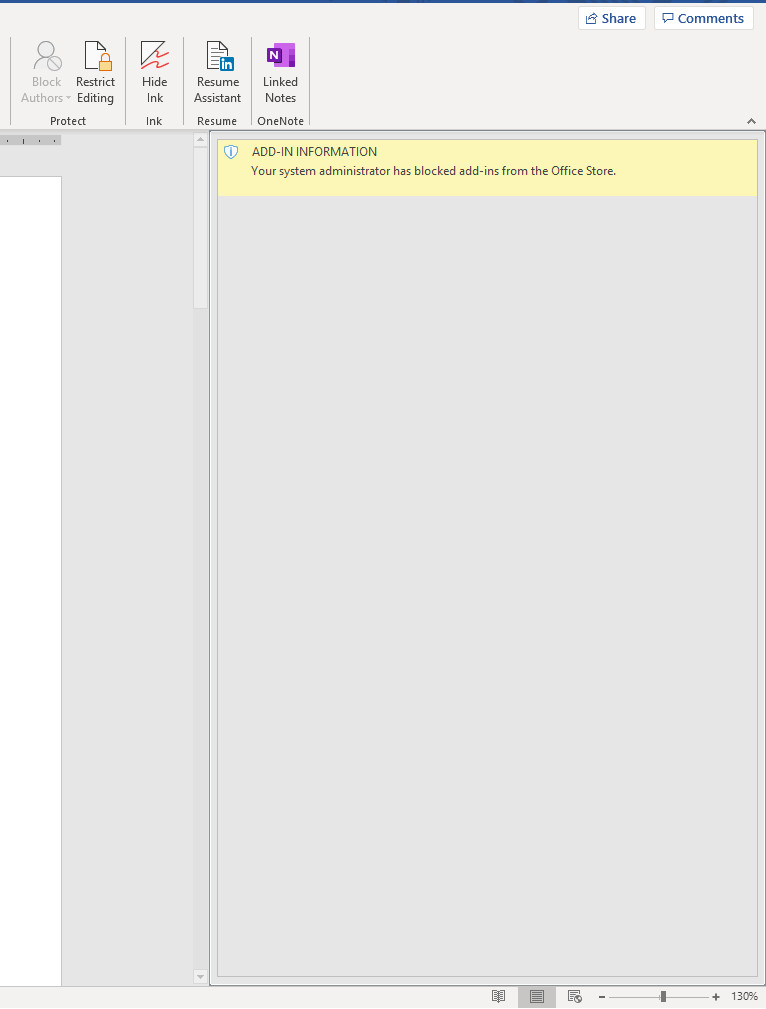Click the add-in information shield icon
Viewport: 766px width, 1009px height.
click(231, 152)
